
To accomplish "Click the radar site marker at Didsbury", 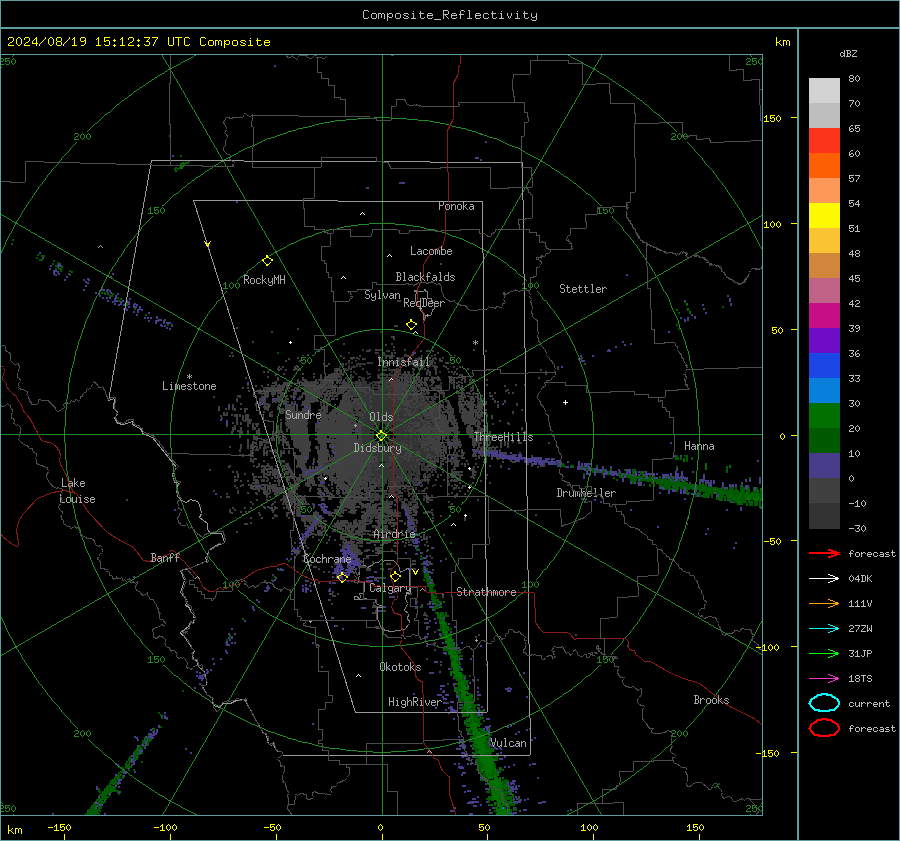I will (x=382, y=436).
